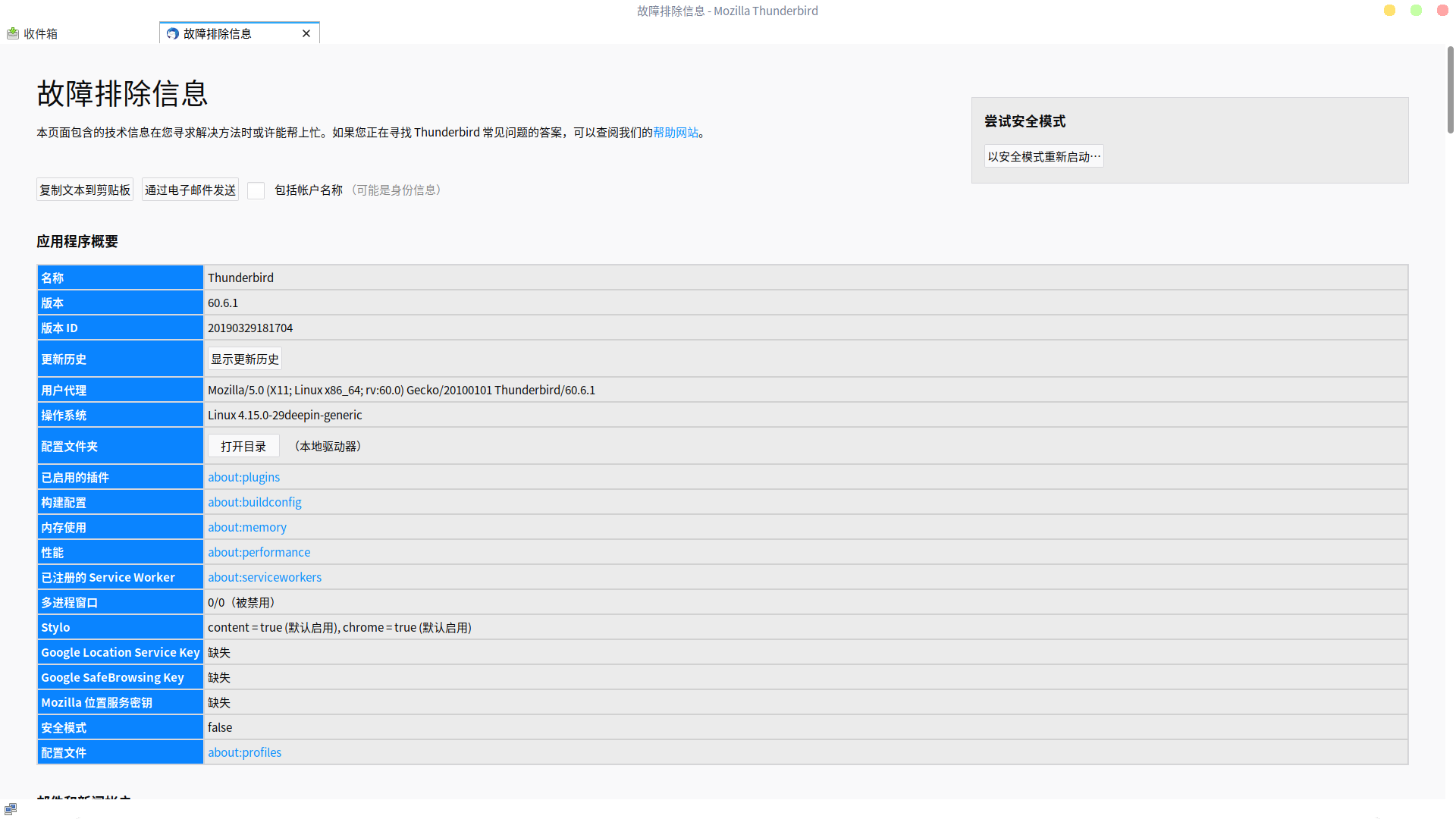Open about:performance link
The image size is (1456, 819).
point(259,552)
